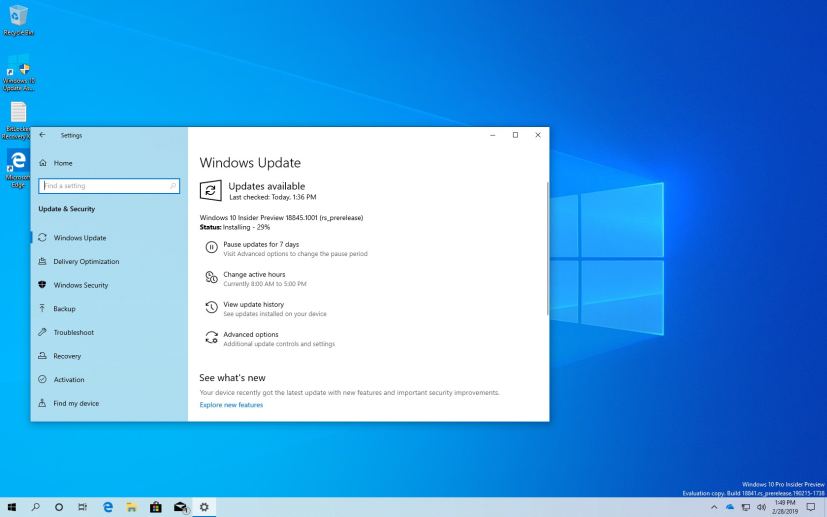Select the Microsoft Edge desktop shortcut
827x517 pixels.
click(17, 168)
